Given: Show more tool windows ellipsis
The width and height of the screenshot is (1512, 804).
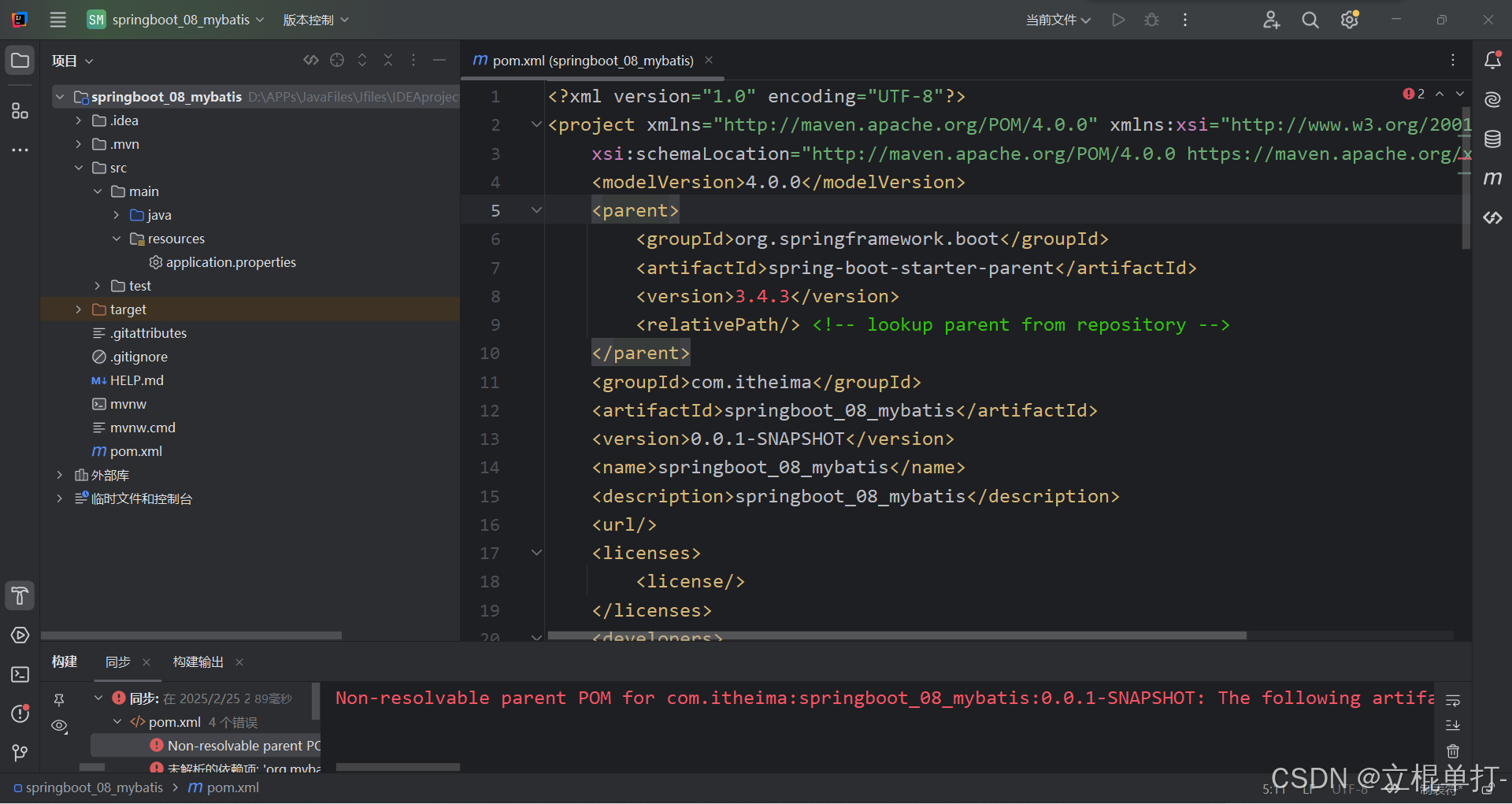Looking at the screenshot, I should (x=20, y=150).
